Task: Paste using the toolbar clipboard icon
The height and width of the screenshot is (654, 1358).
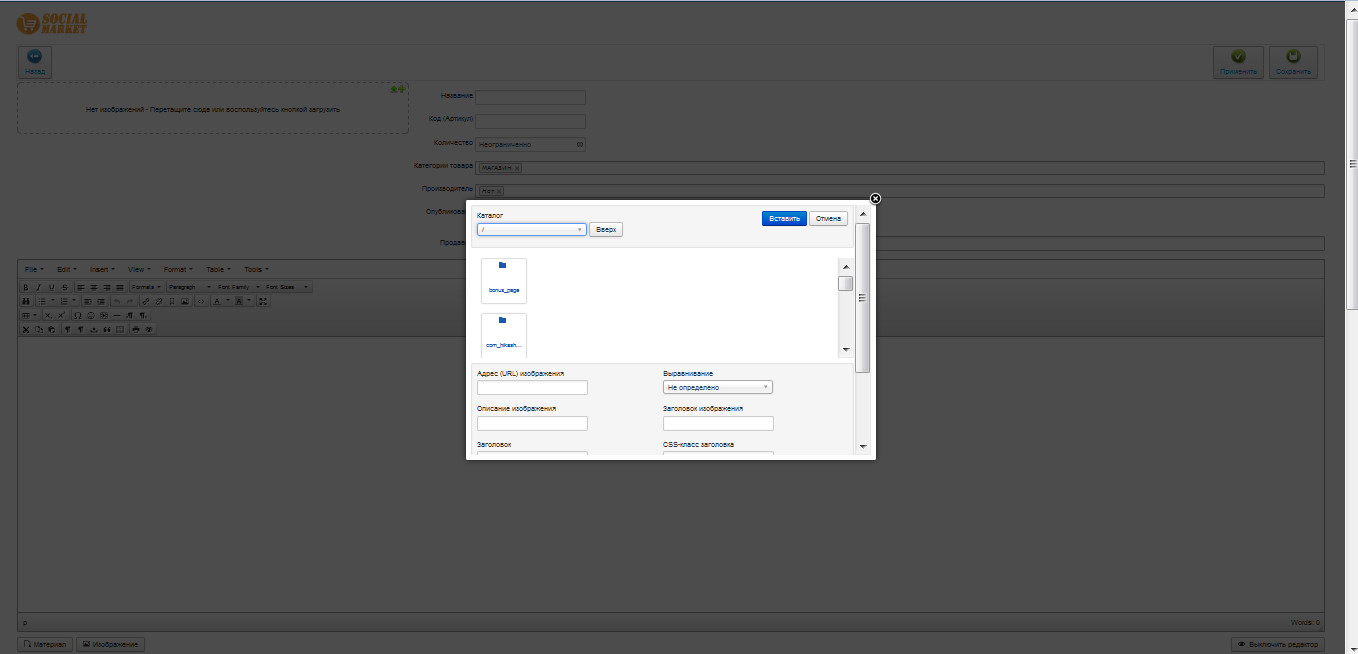Action: 52,330
